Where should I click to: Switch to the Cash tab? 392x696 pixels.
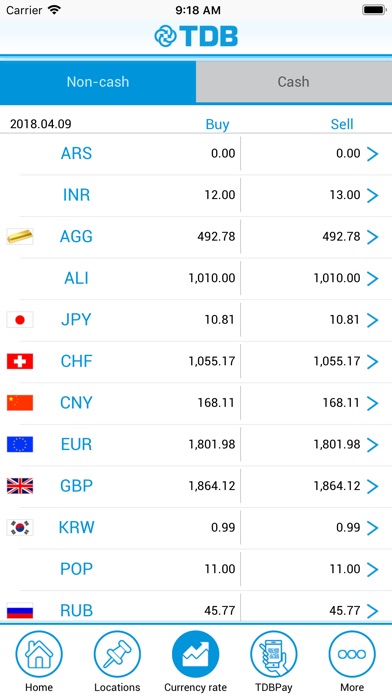click(294, 82)
